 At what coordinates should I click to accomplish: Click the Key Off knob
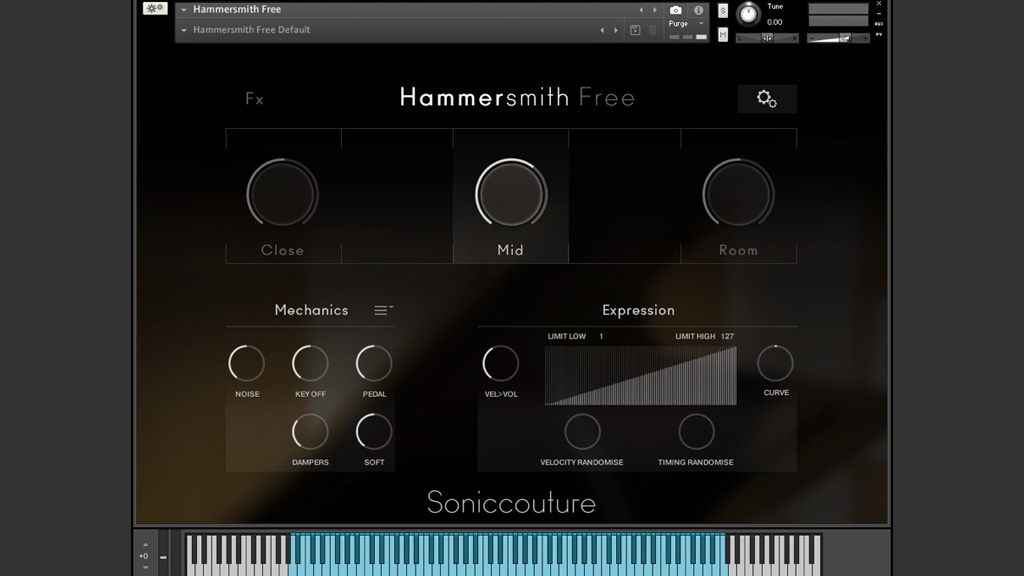pos(310,363)
